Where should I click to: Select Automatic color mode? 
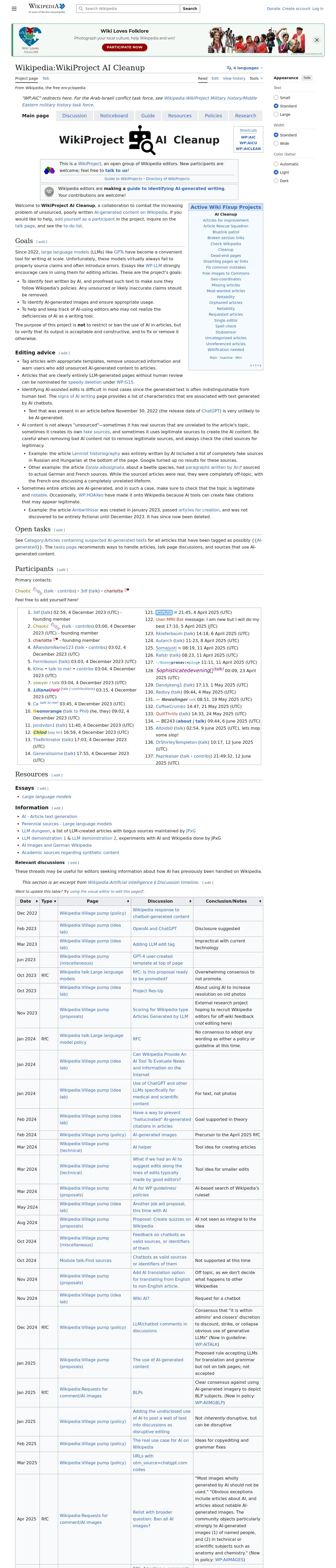pos(276,164)
